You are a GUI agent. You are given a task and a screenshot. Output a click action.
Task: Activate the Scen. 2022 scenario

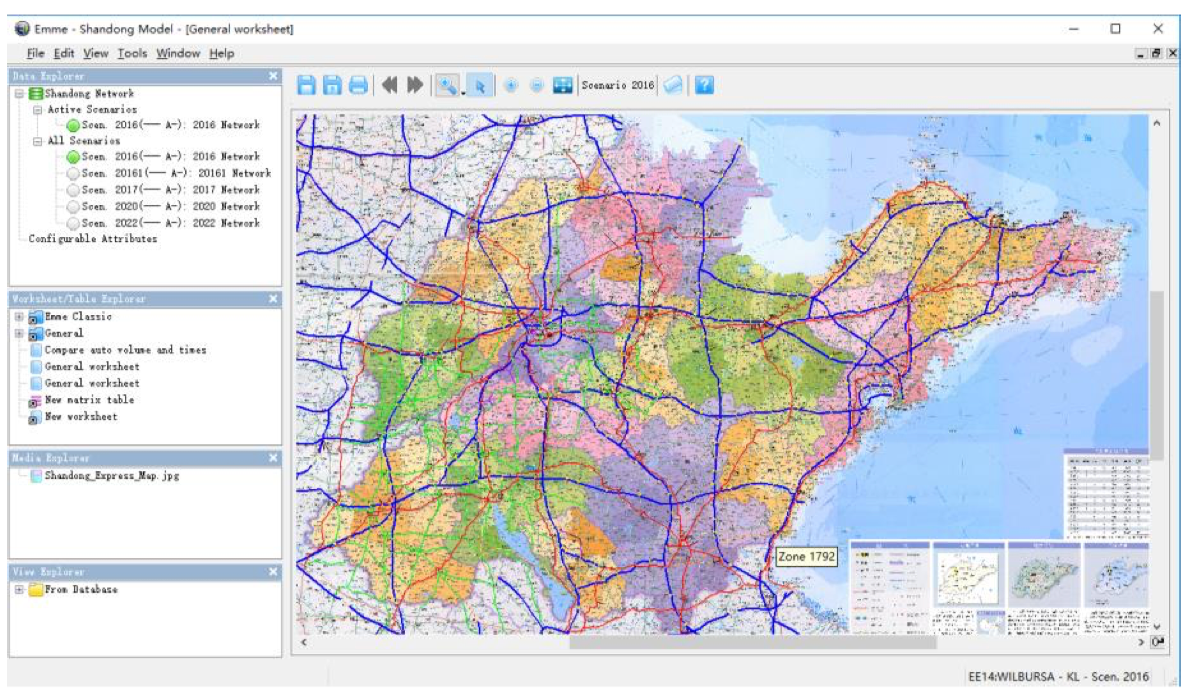170,223
